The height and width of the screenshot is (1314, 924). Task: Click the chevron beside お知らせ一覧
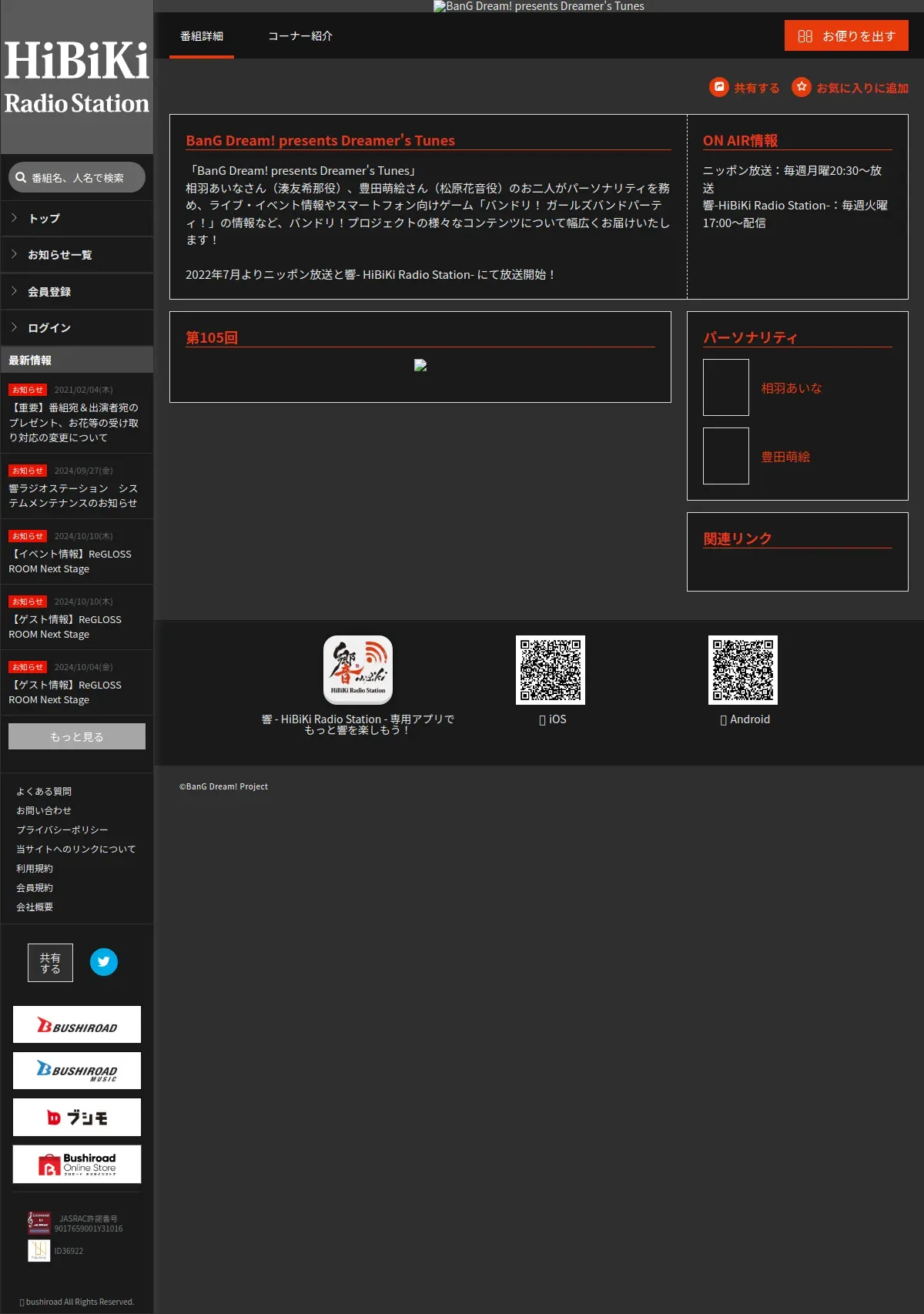(x=14, y=254)
